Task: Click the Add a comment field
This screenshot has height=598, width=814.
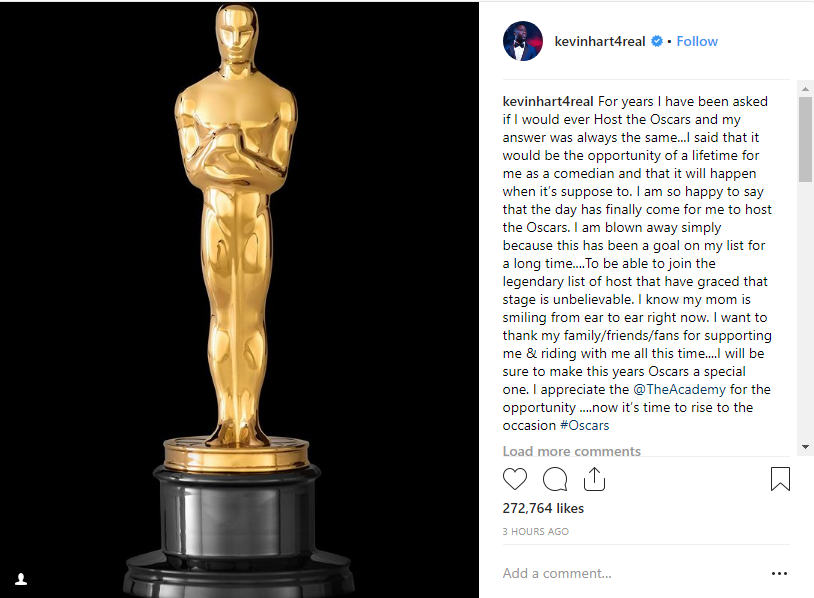Action: (560, 573)
